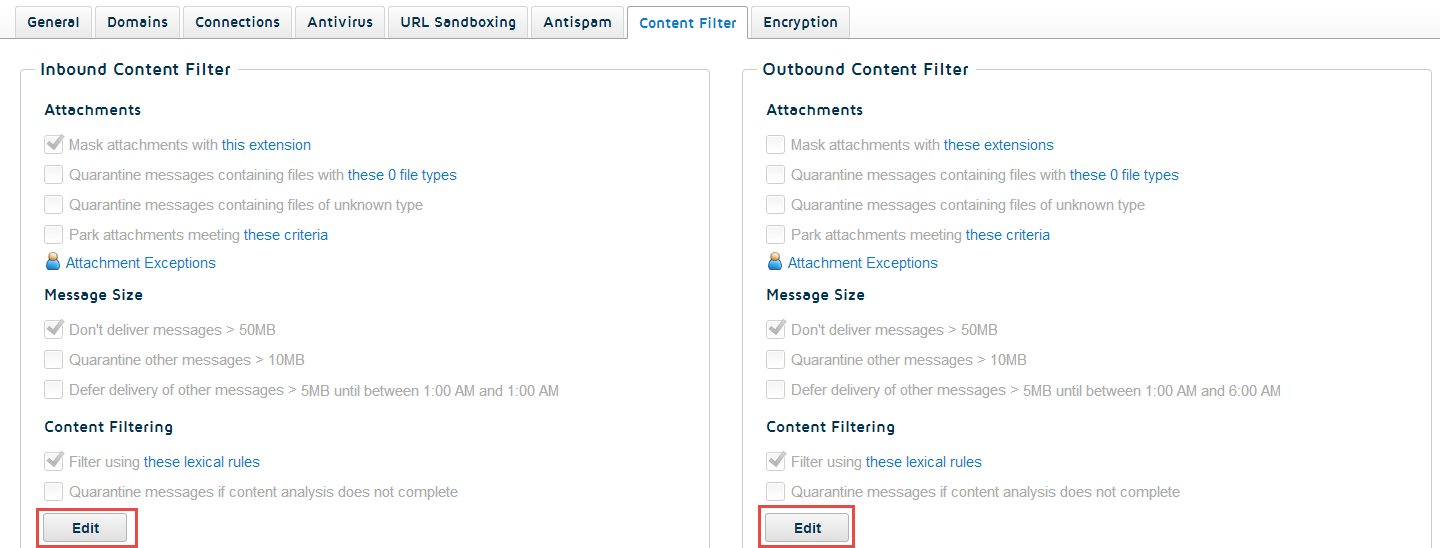
Task: Click the Outbound Attachment Exceptions user icon
Action: [775, 262]
